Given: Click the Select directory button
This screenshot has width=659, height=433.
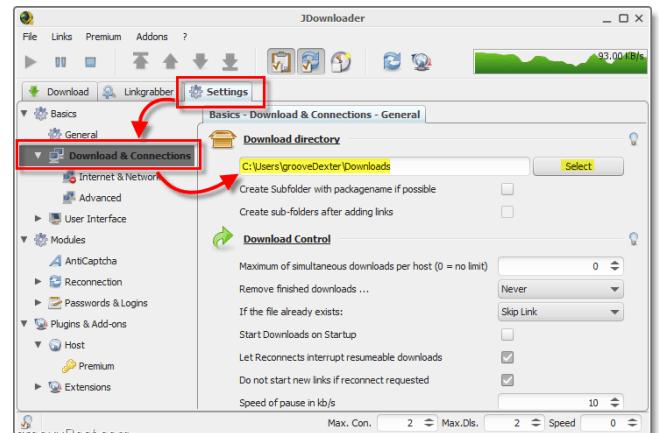Looking at the screenshot, I should [578, 166].
